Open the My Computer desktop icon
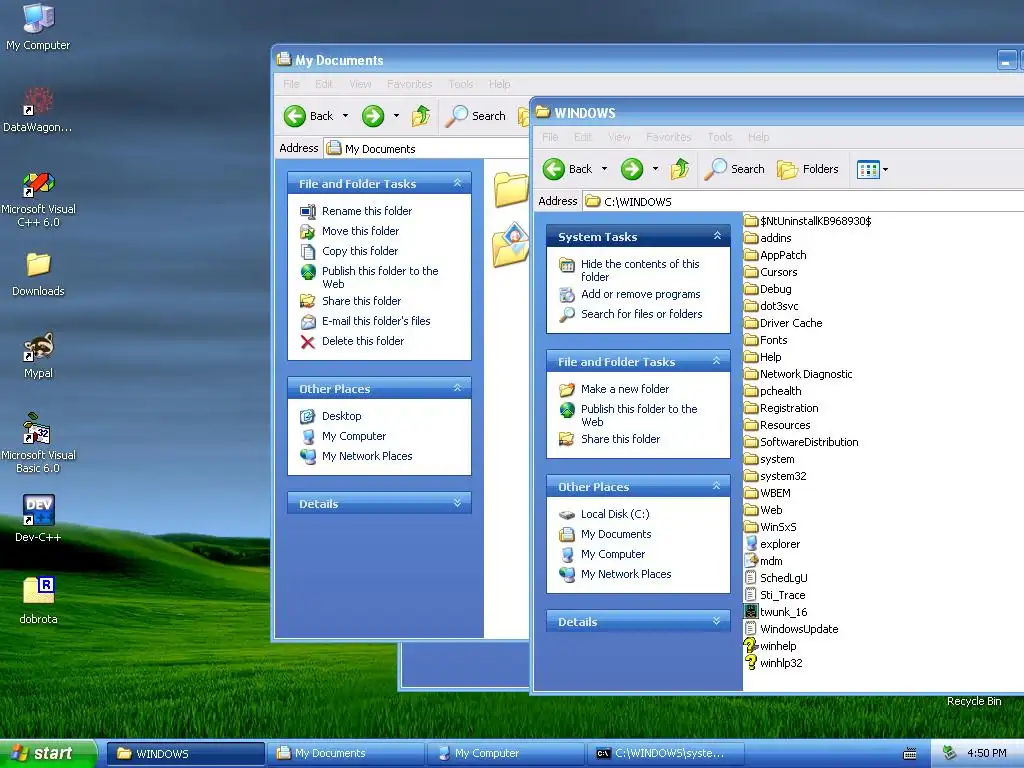This screenshot has height=768, width=1024. 38,27
